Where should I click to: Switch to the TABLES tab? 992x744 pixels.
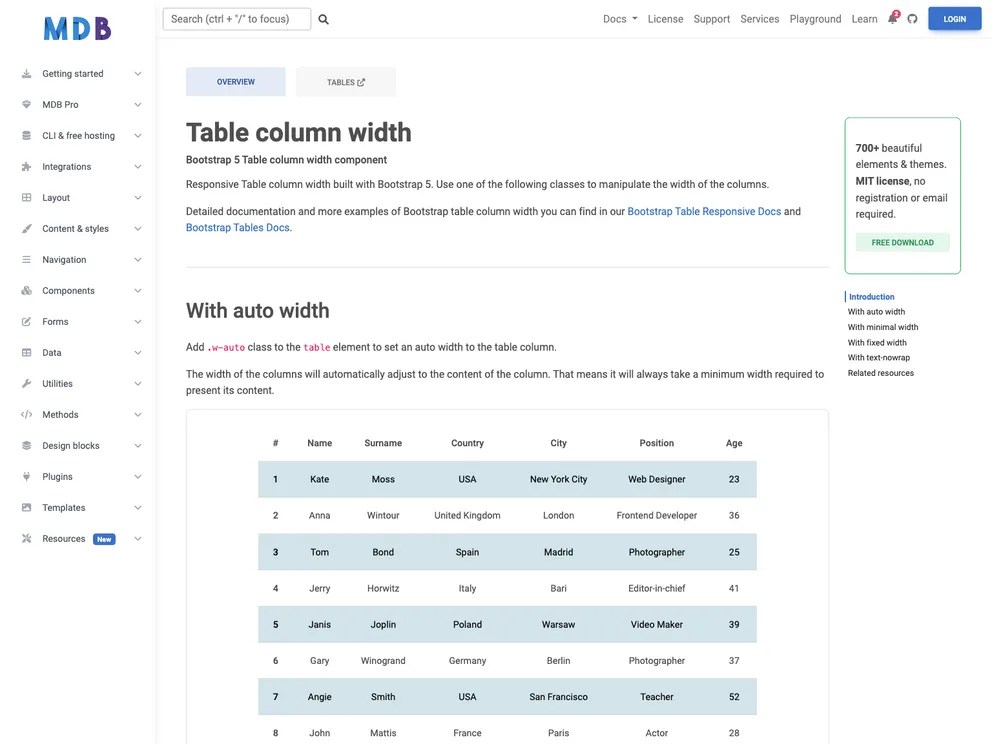(345, 81)
